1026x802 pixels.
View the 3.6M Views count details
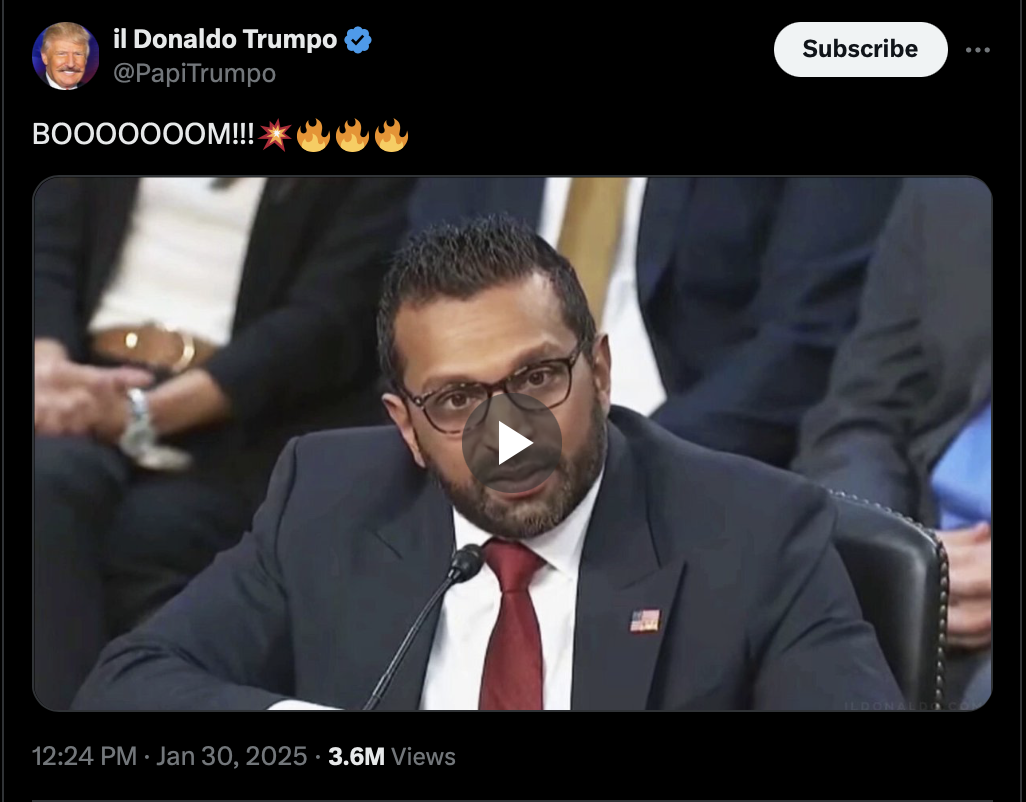click(391, 756)
